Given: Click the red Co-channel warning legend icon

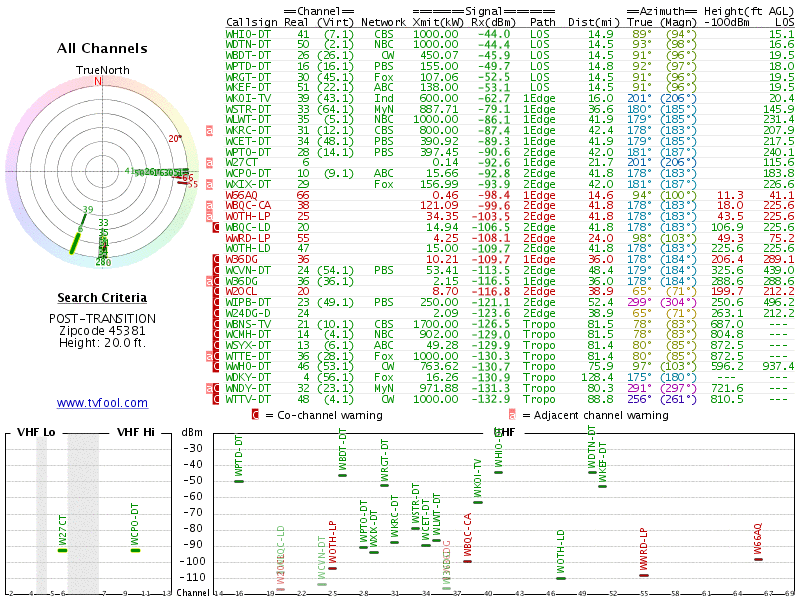Looking at the screenshot, I should click(x=255, y=415).
